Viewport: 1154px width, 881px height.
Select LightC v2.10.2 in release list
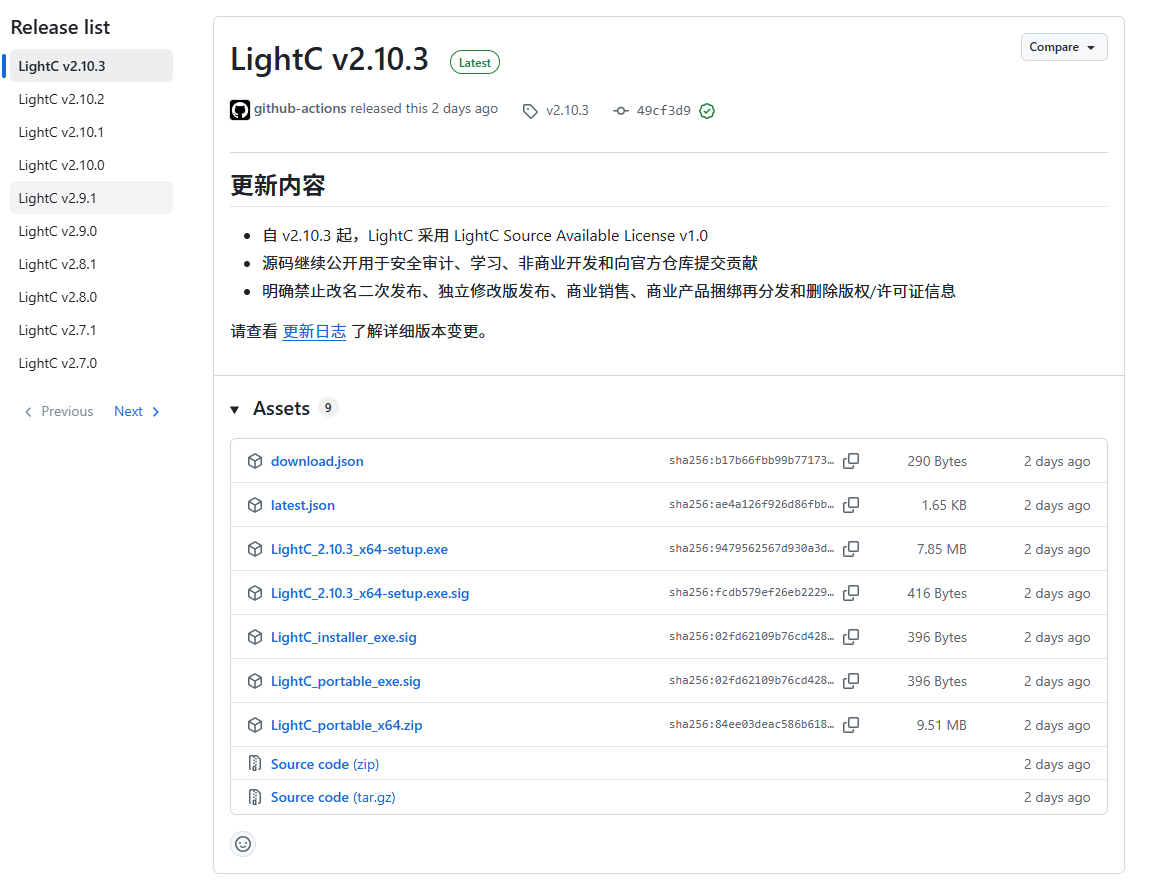[x=91, y=99]
